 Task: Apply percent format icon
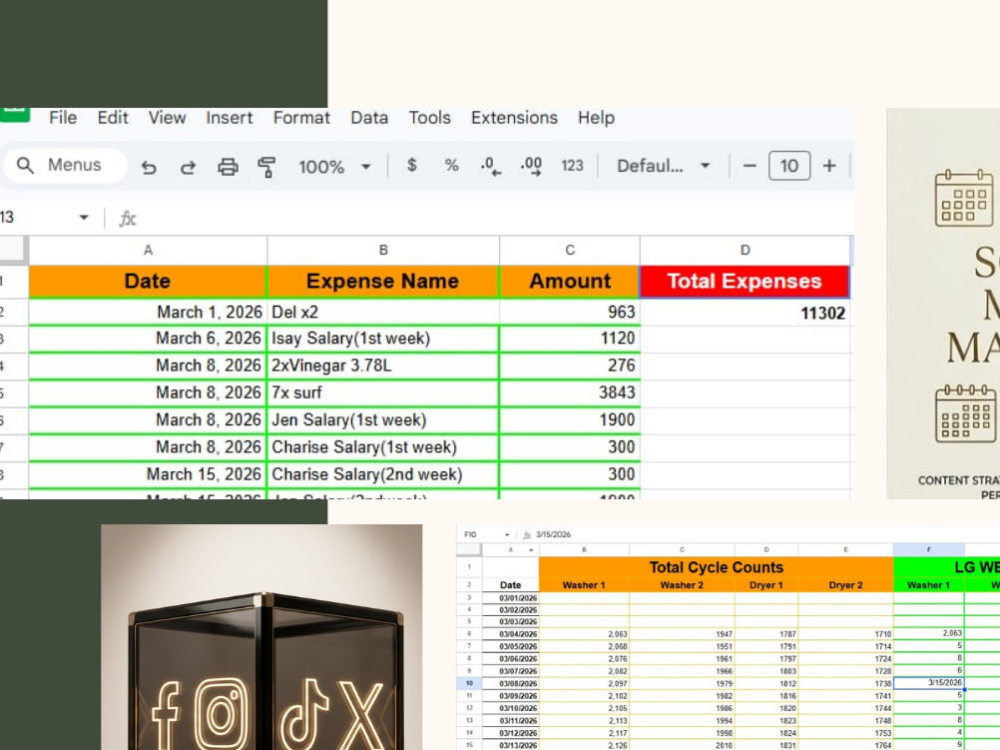click(452, 166)
